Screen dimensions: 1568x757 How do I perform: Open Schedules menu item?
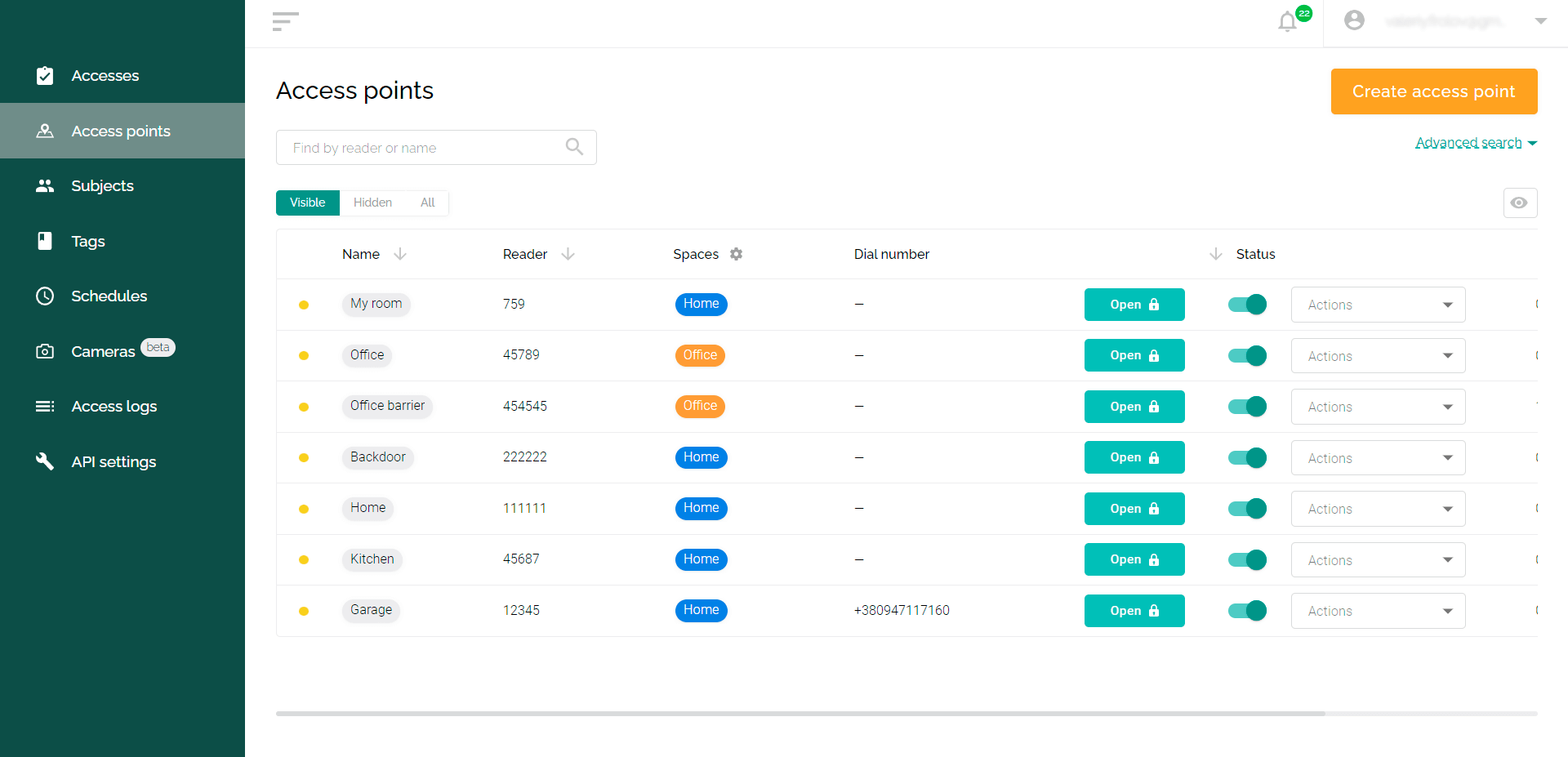pos(122,296)
